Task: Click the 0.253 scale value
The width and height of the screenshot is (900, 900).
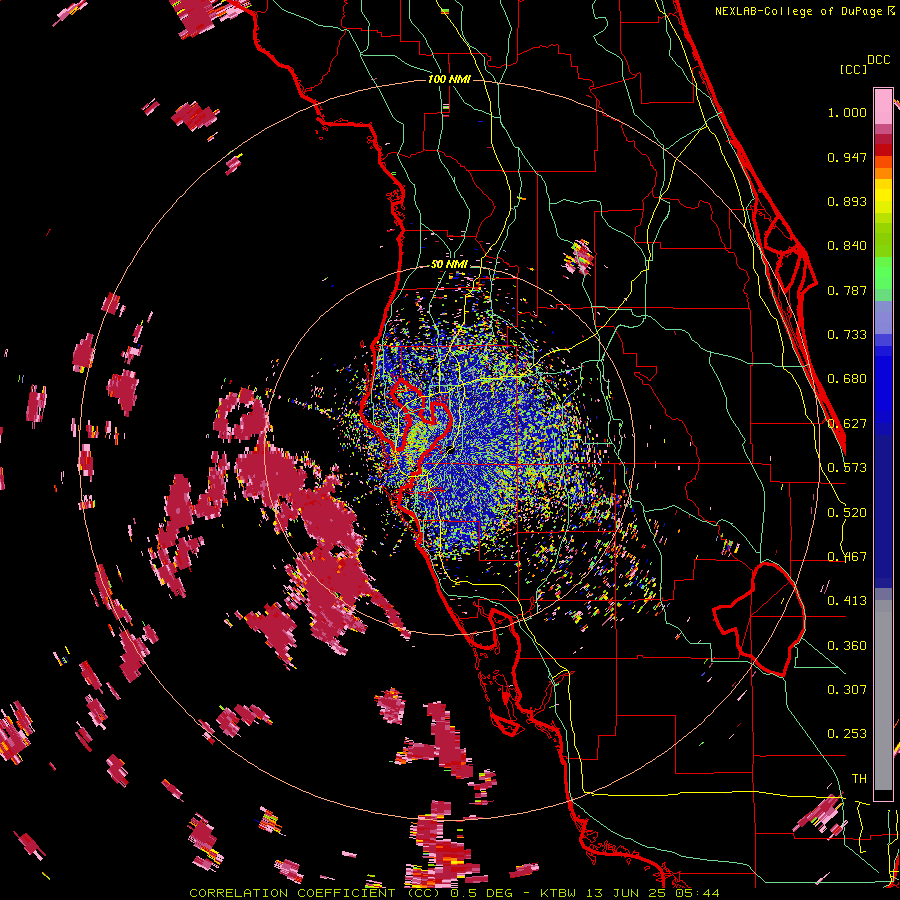Action: [847, 734]
